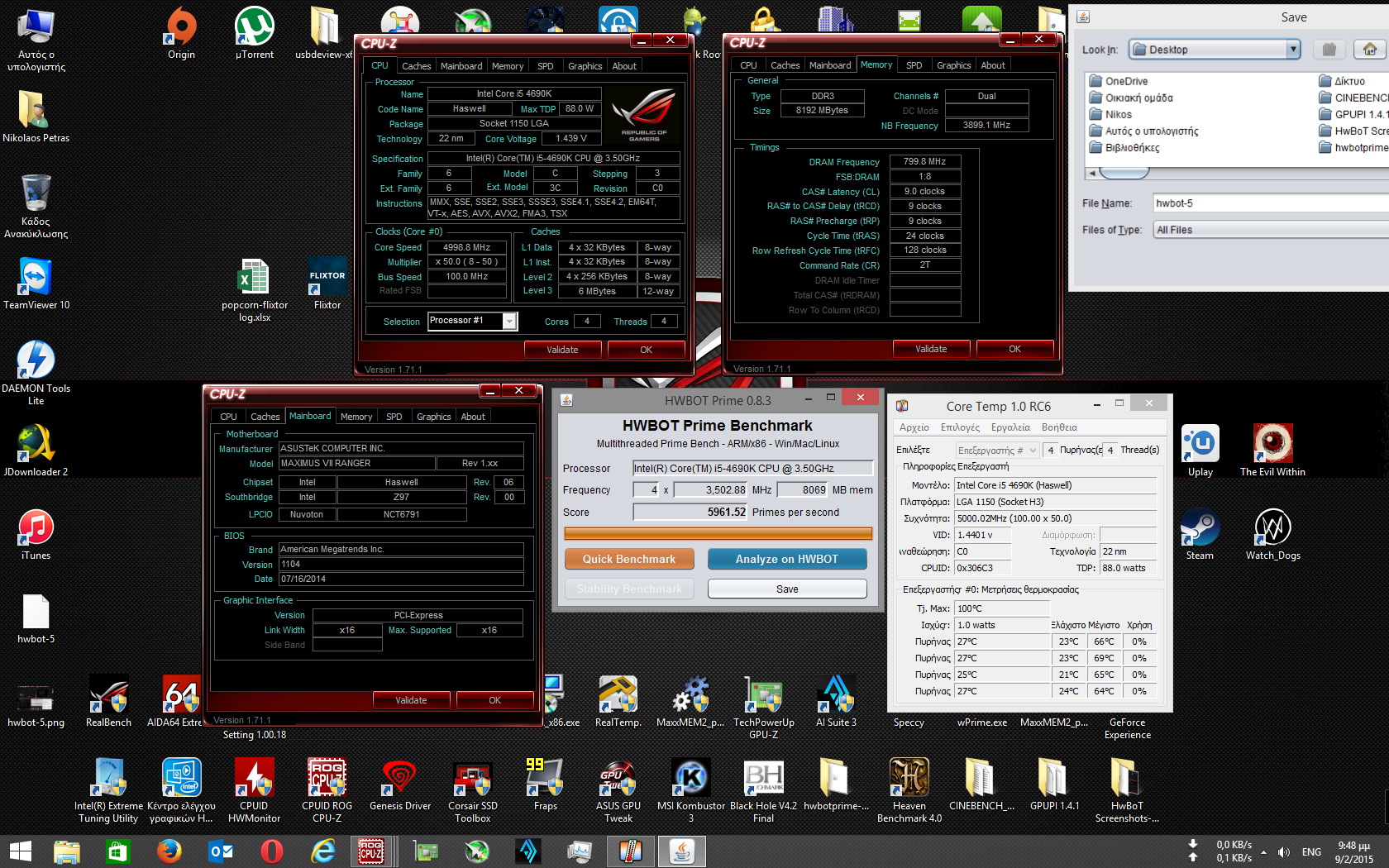Select Βιβλιοθήκες folder in Save dialog

[1124, 147]
